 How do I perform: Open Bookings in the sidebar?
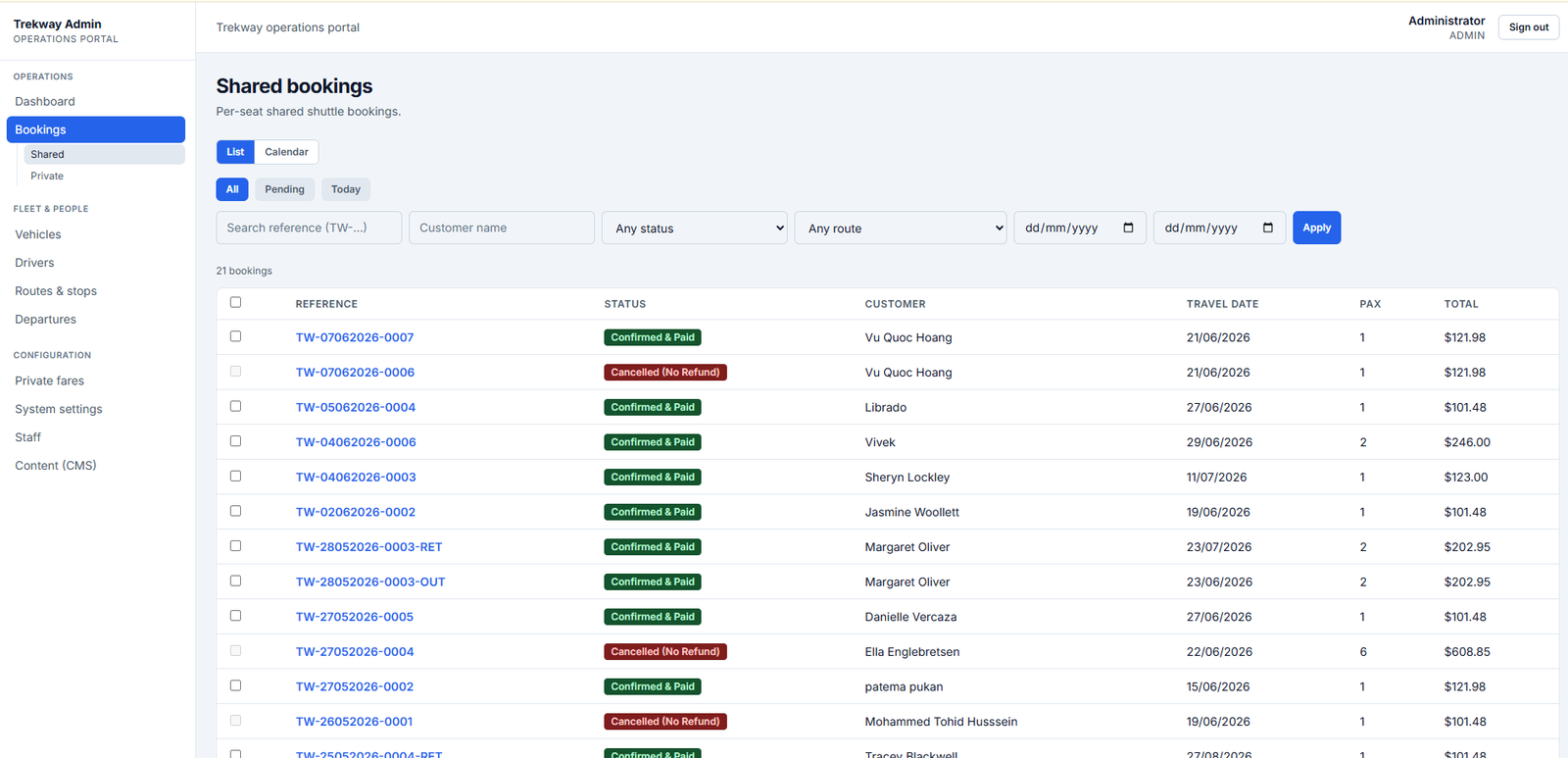point(96,129)
